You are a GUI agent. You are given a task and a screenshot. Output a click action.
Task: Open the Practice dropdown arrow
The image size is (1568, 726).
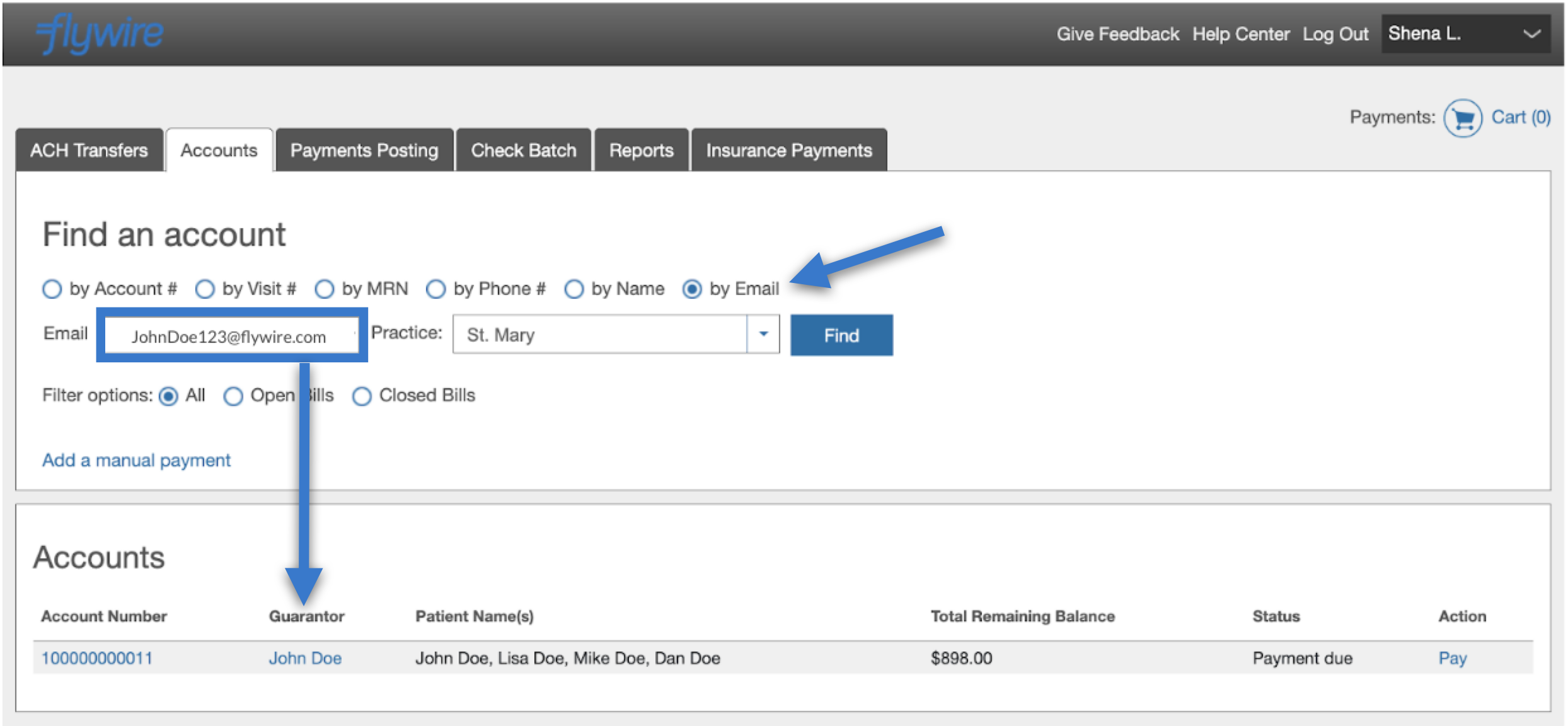coord(763,334)
